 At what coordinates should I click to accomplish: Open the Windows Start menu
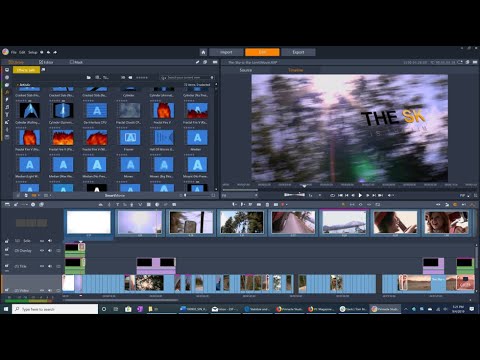[6, 309]
